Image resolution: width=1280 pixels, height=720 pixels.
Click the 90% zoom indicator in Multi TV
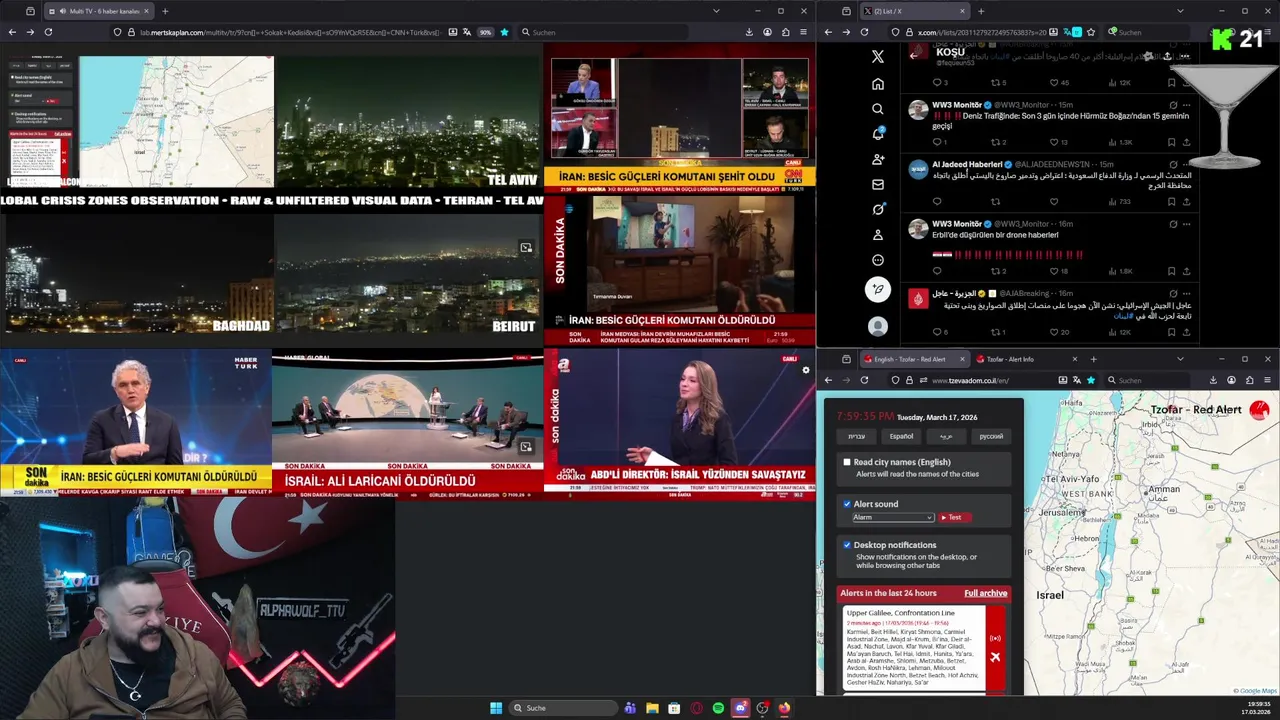click(486, 32)
